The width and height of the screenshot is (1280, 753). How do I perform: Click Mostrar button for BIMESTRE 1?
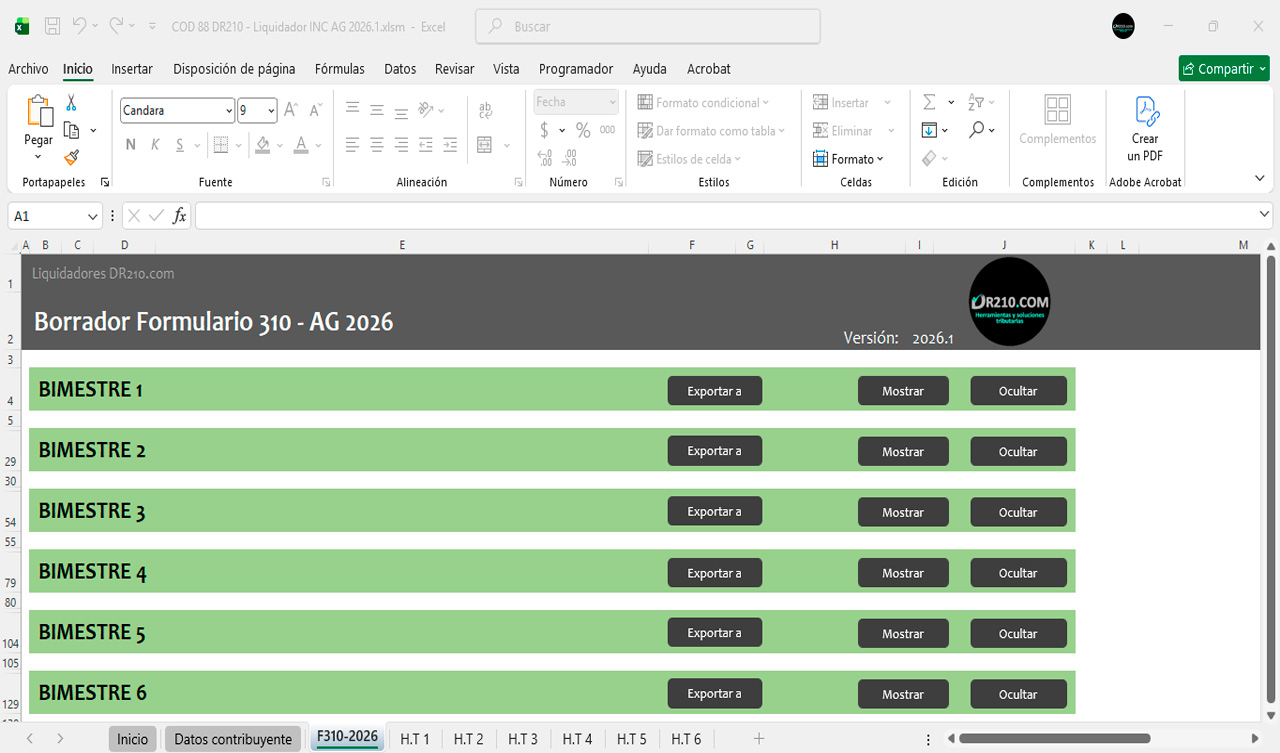tap(902, 391)
